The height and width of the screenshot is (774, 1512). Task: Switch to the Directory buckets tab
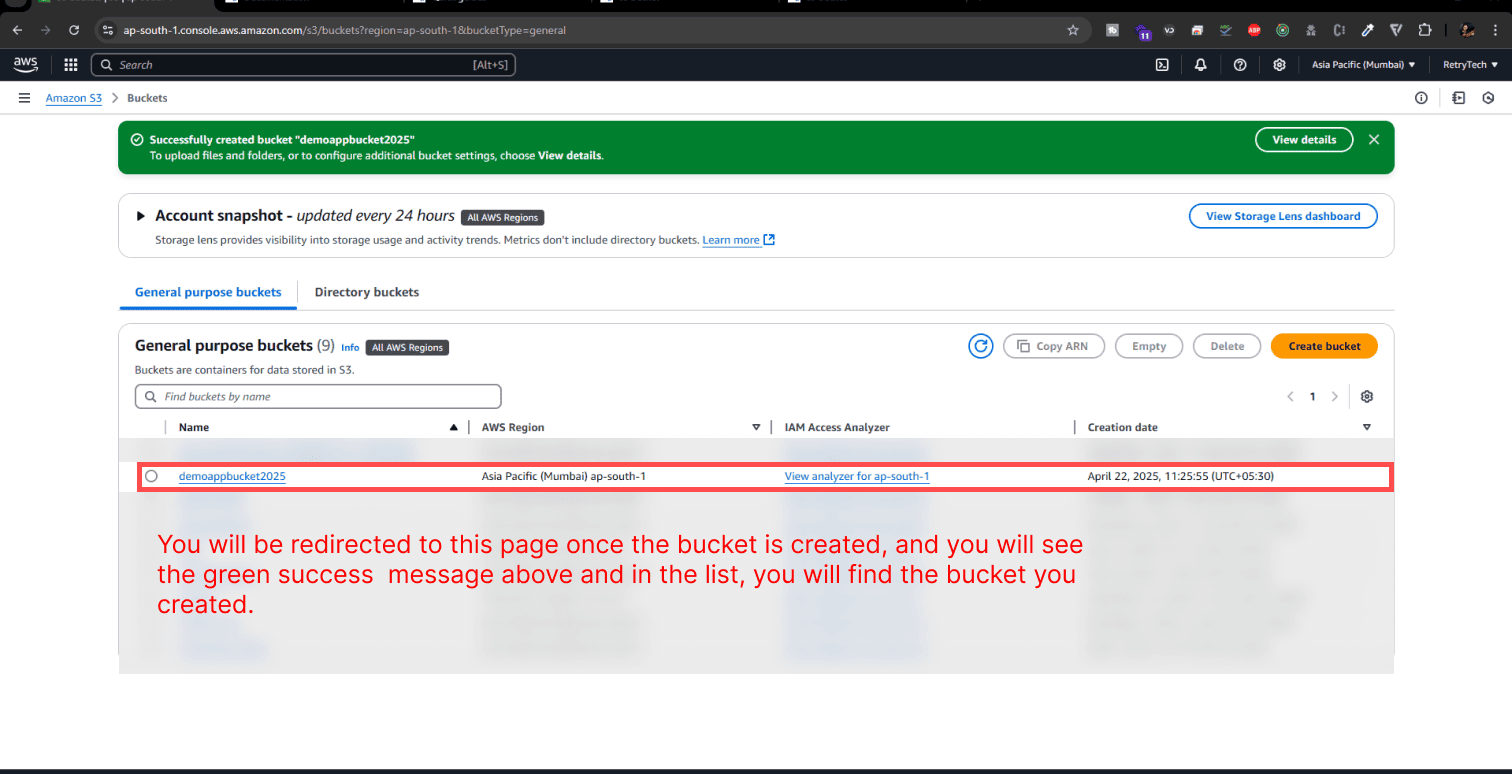point(366,292)
